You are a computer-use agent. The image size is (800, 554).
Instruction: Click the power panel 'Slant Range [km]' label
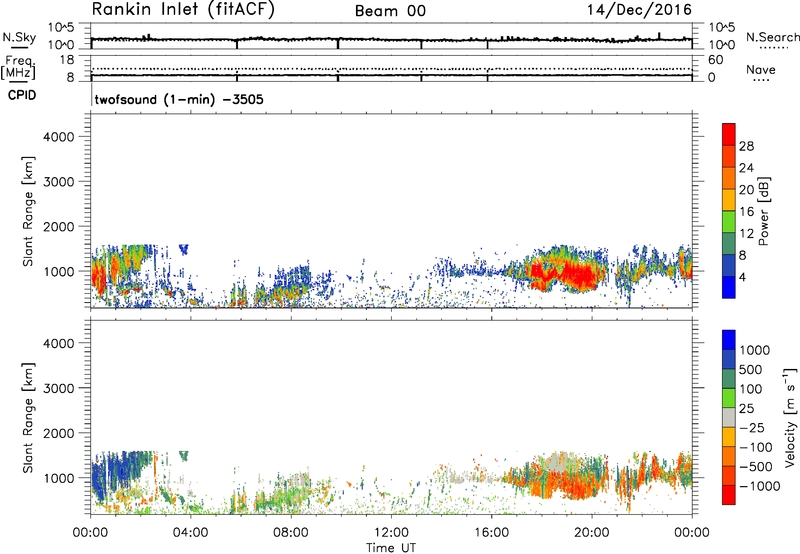coord(28,211)
